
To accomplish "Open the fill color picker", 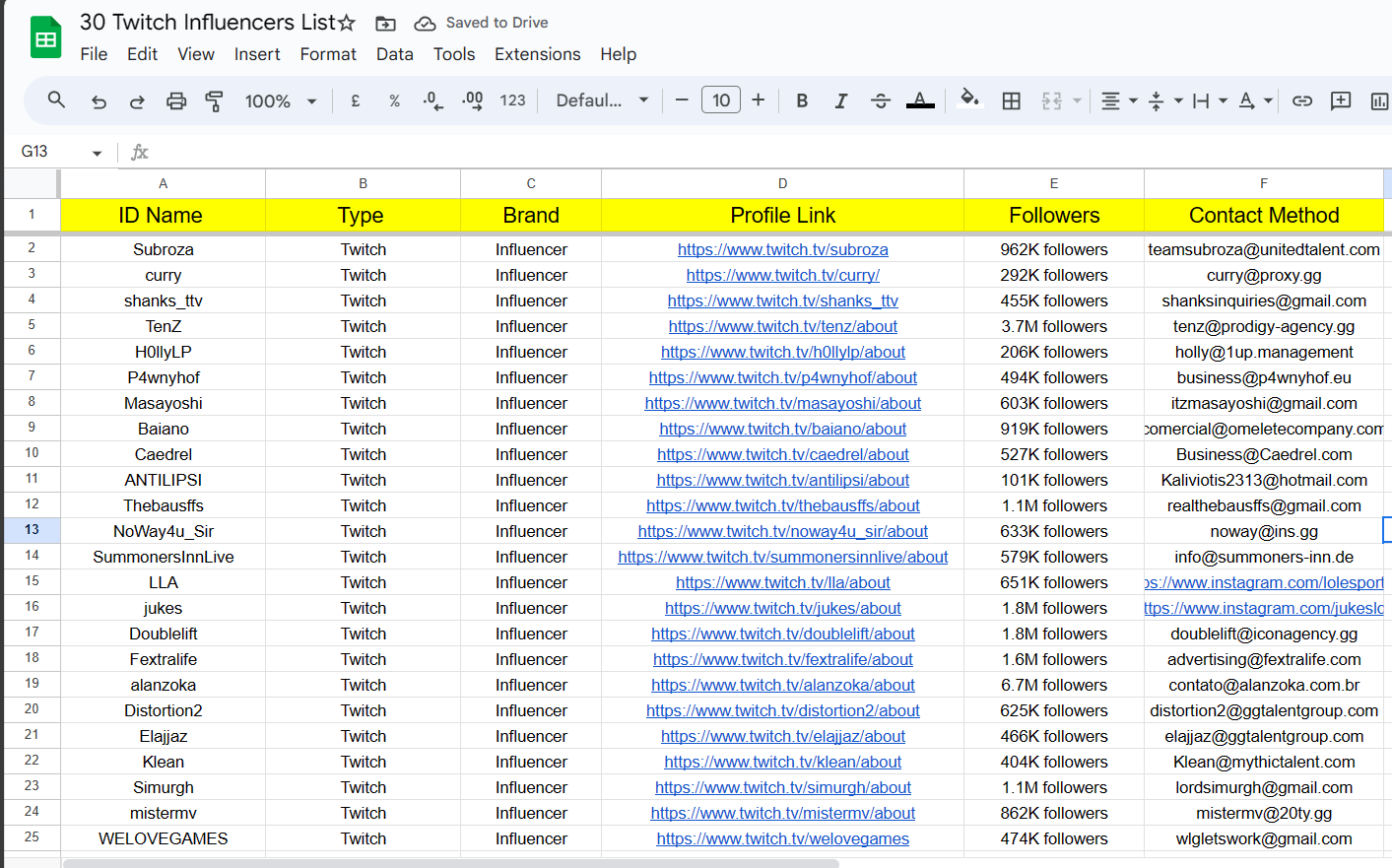I will point(969,99).
